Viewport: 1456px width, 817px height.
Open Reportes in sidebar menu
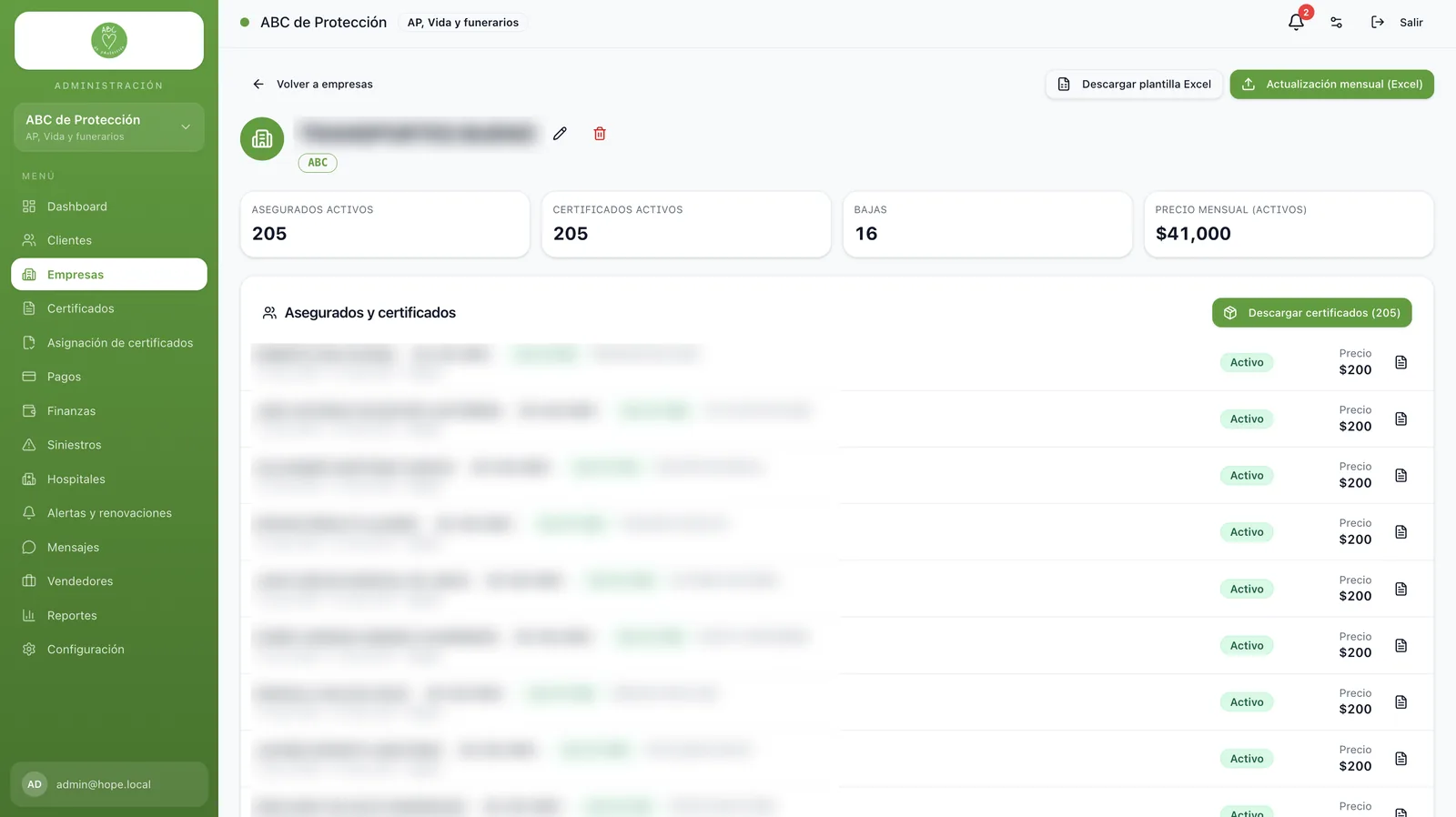[109, 616]
